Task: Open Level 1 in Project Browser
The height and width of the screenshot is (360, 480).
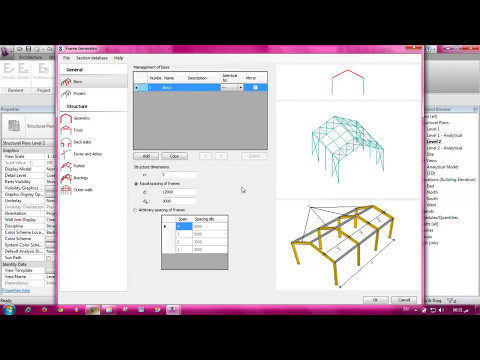Action: pyautogui.click(x=433, y=129)
